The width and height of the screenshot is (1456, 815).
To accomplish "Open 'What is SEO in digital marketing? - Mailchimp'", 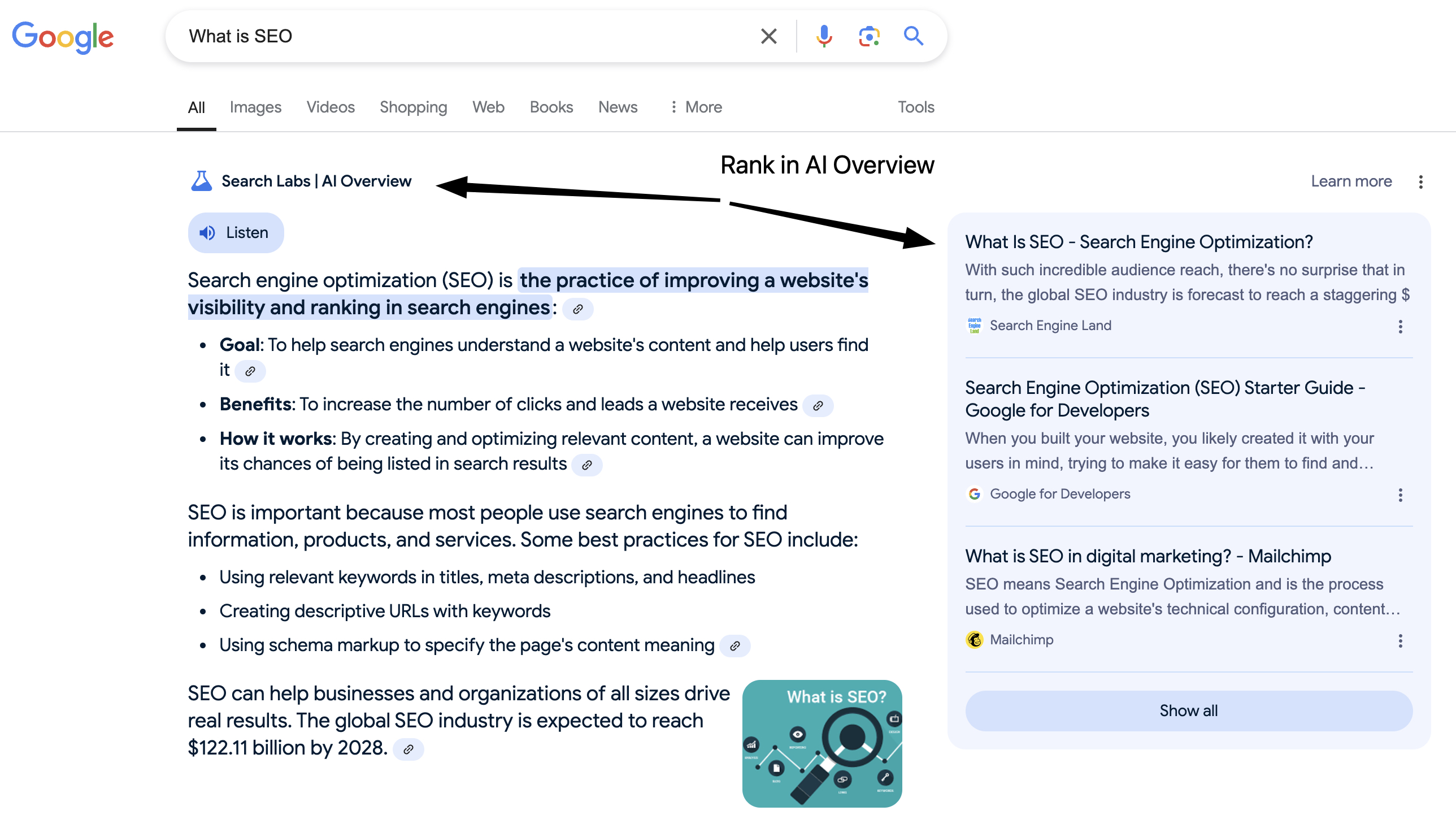I will [1148, 556].
